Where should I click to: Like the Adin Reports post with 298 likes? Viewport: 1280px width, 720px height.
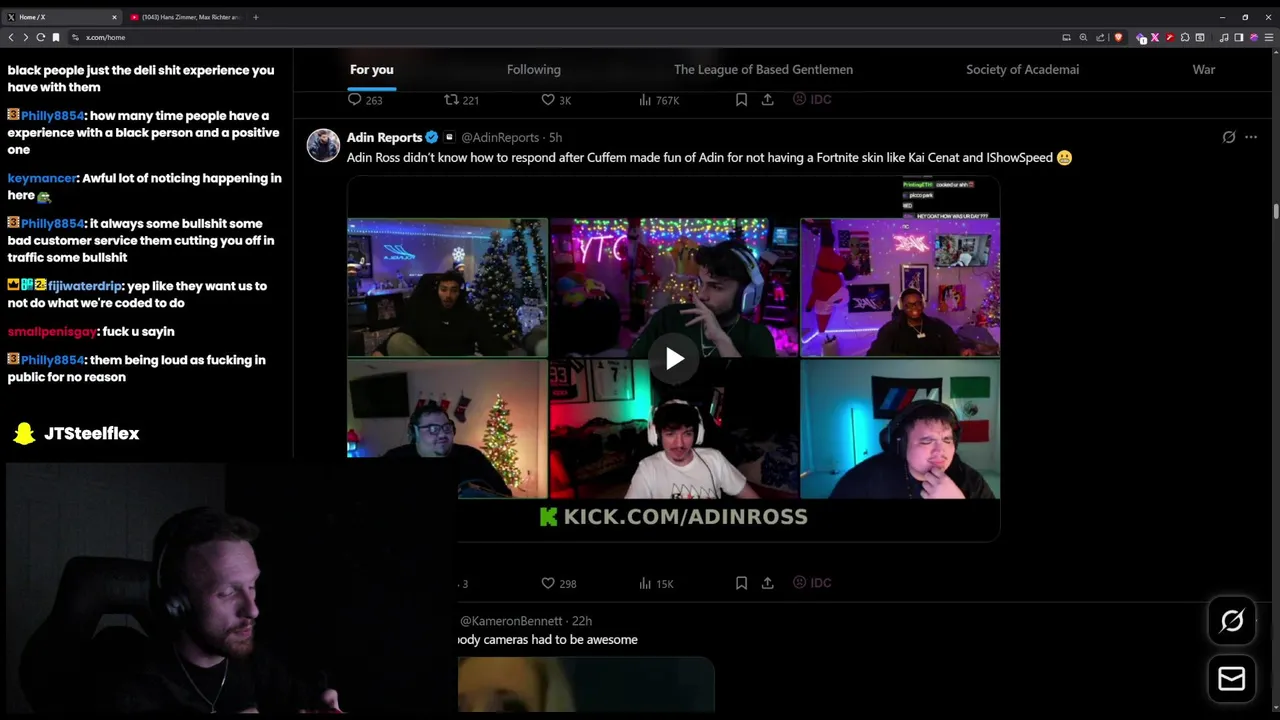pos(558,583)
